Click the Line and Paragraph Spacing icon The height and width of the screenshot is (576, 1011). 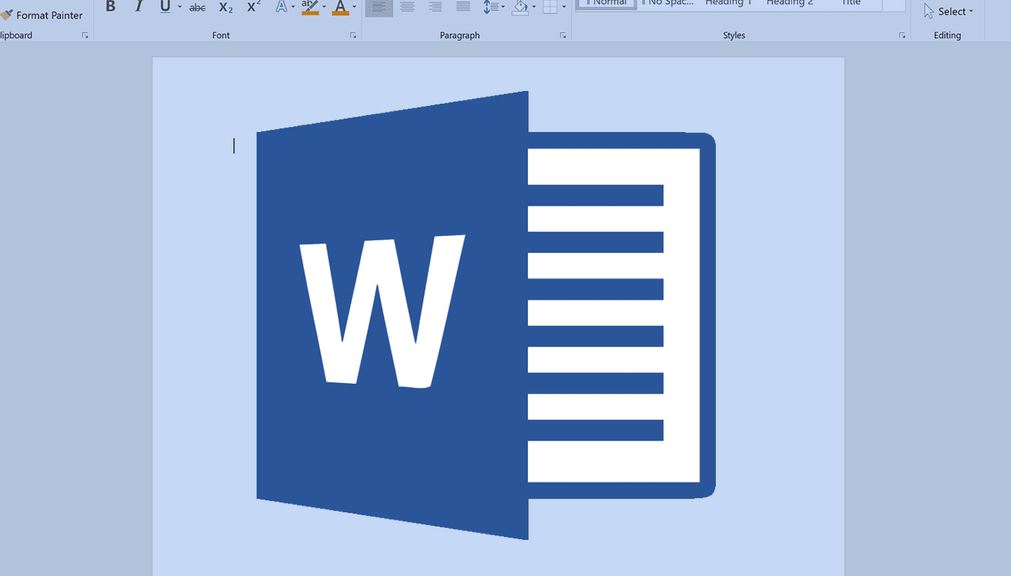490,7
